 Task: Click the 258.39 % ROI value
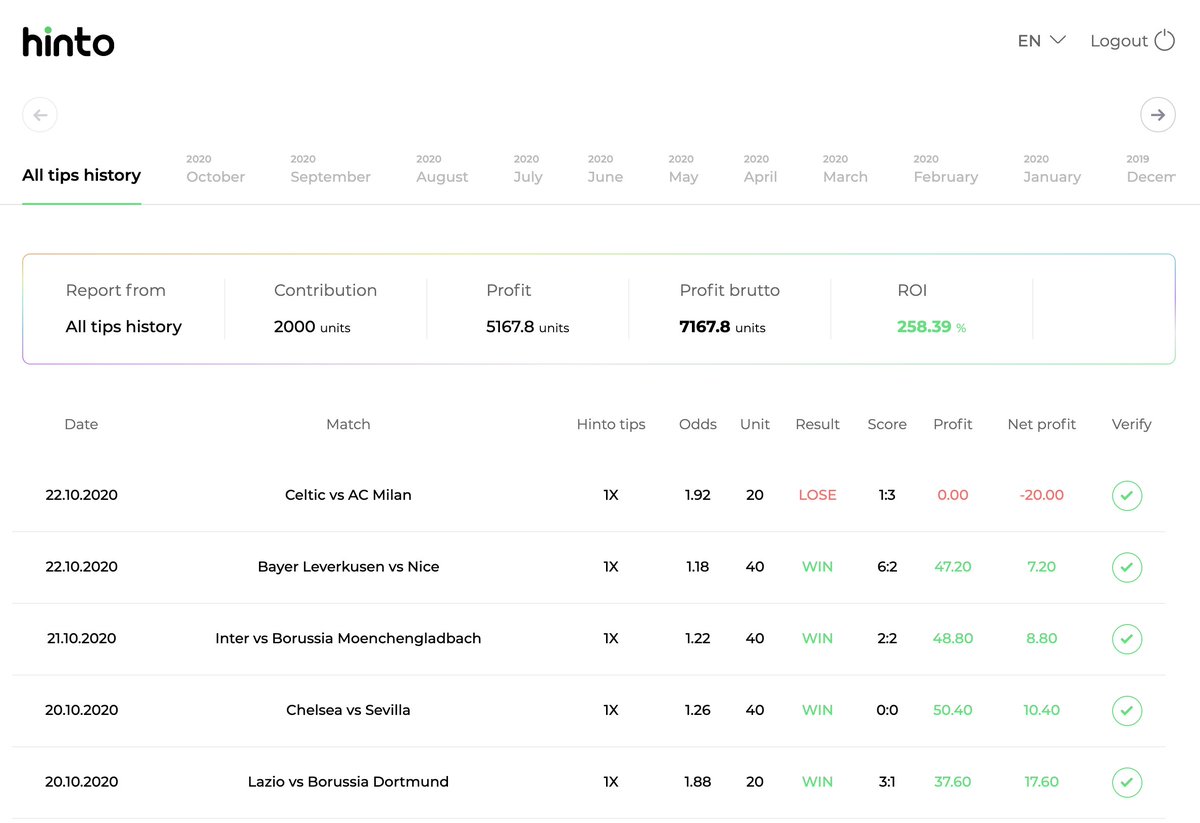click(x=932, y=327)
